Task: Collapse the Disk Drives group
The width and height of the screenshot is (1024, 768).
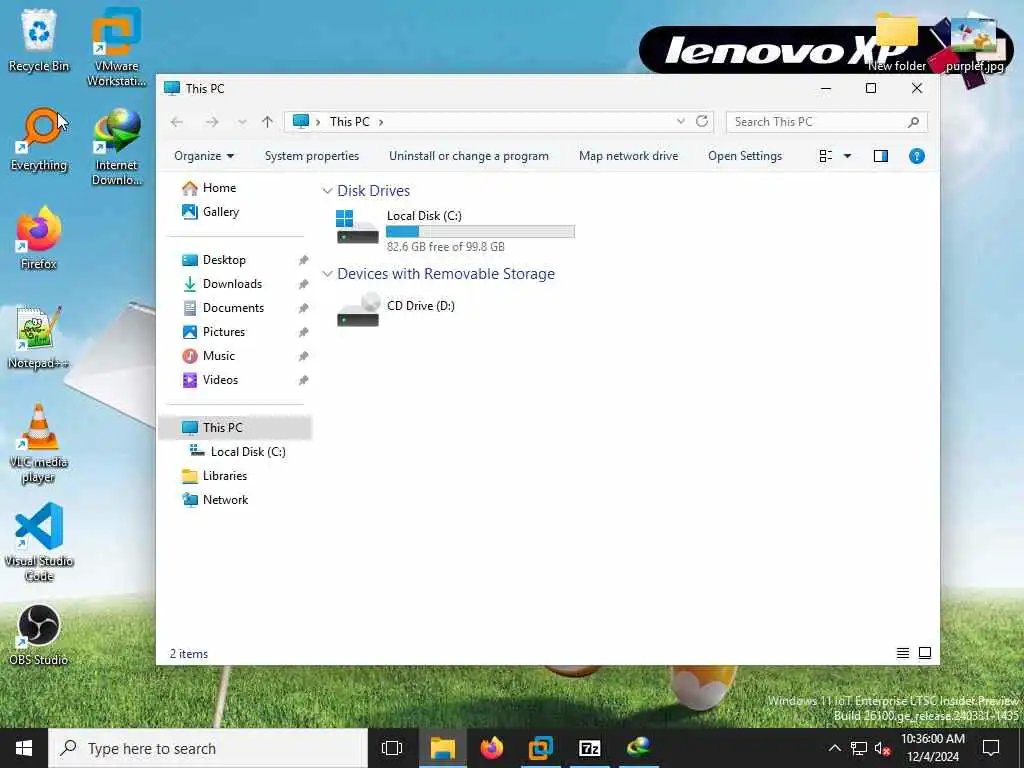Action: (x=327, y=191)
